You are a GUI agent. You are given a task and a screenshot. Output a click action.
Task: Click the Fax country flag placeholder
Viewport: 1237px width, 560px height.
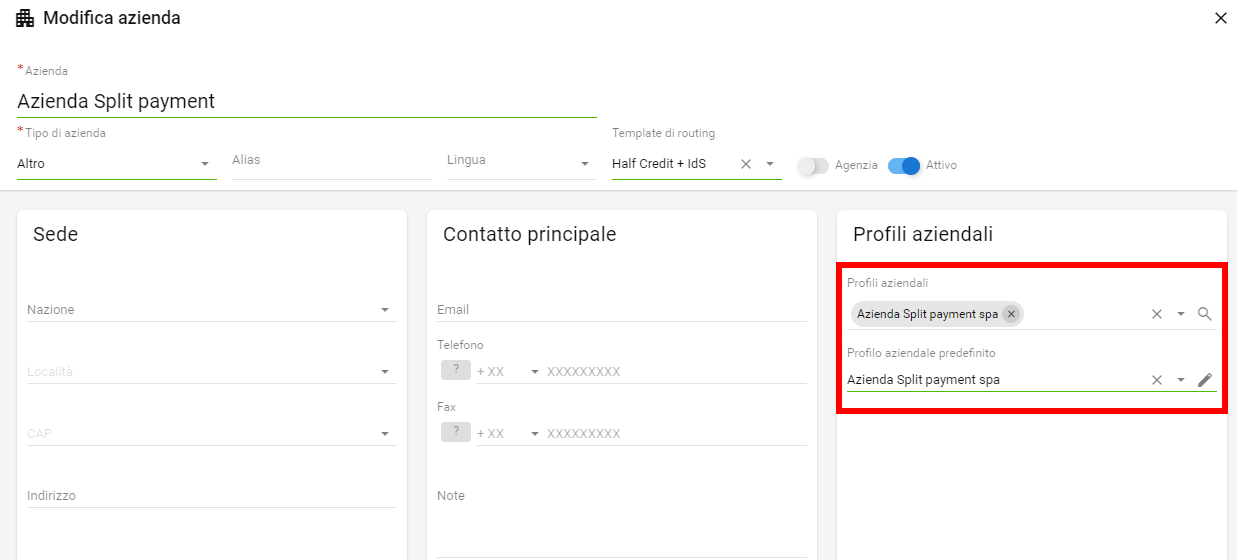tap(456, 432)
